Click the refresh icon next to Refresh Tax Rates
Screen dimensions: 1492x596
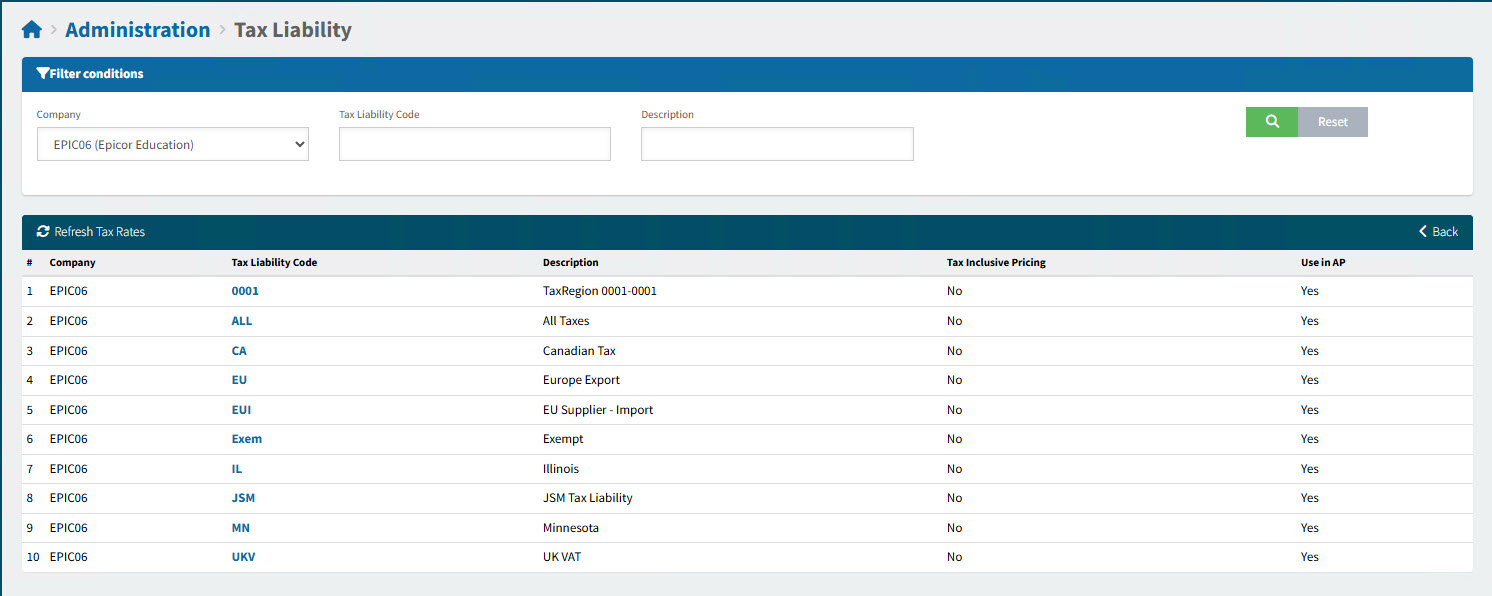click(43, 231)
